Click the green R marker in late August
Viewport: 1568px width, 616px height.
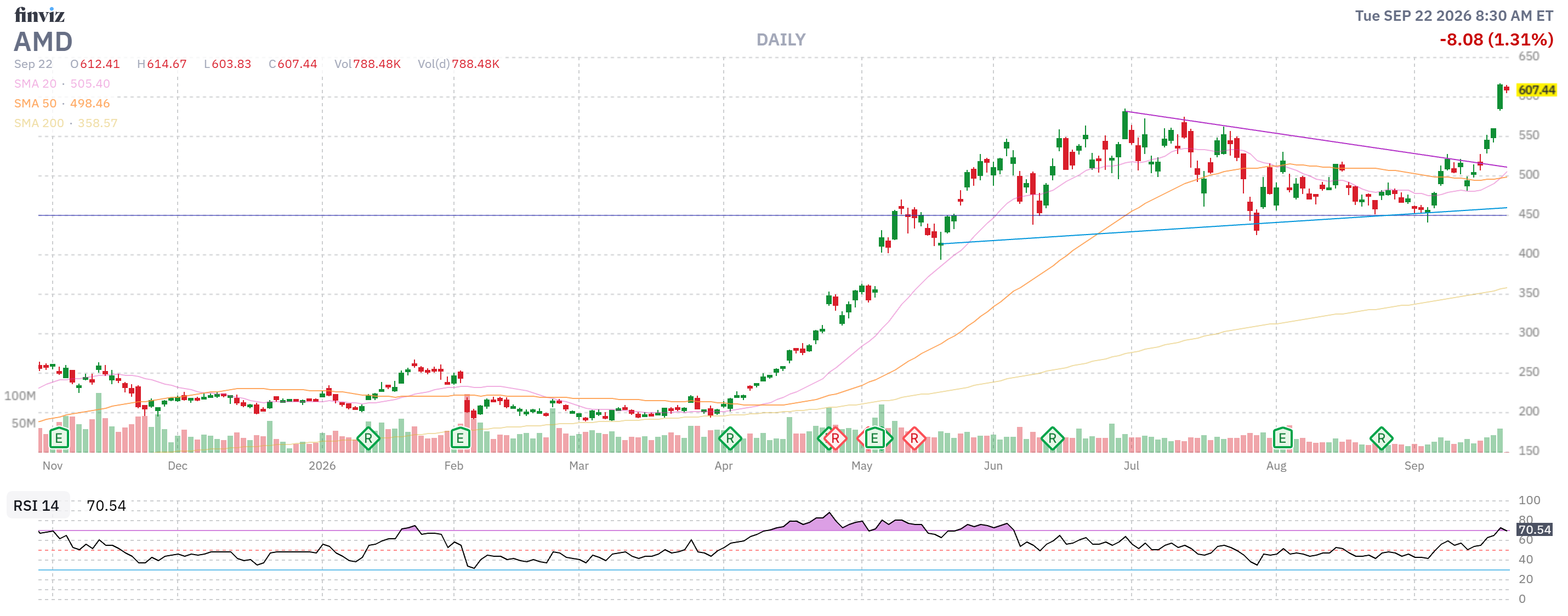tap(1381, 438)
